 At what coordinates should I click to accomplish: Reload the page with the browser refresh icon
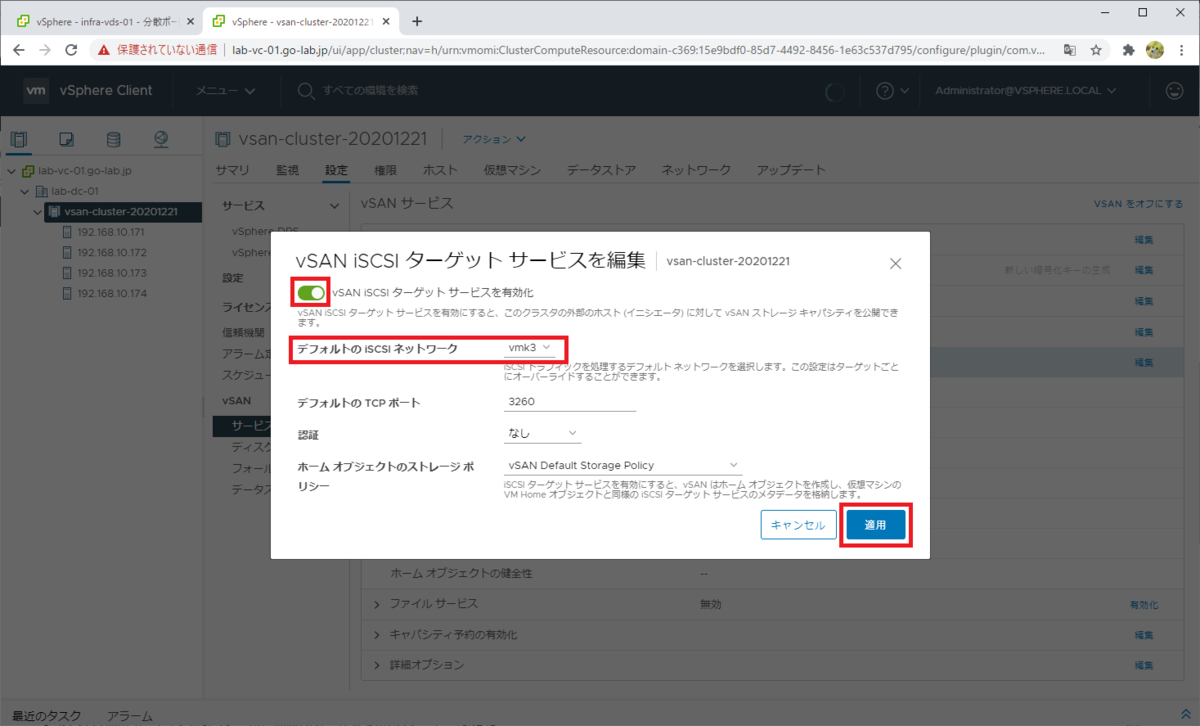(x=71, y=49)
